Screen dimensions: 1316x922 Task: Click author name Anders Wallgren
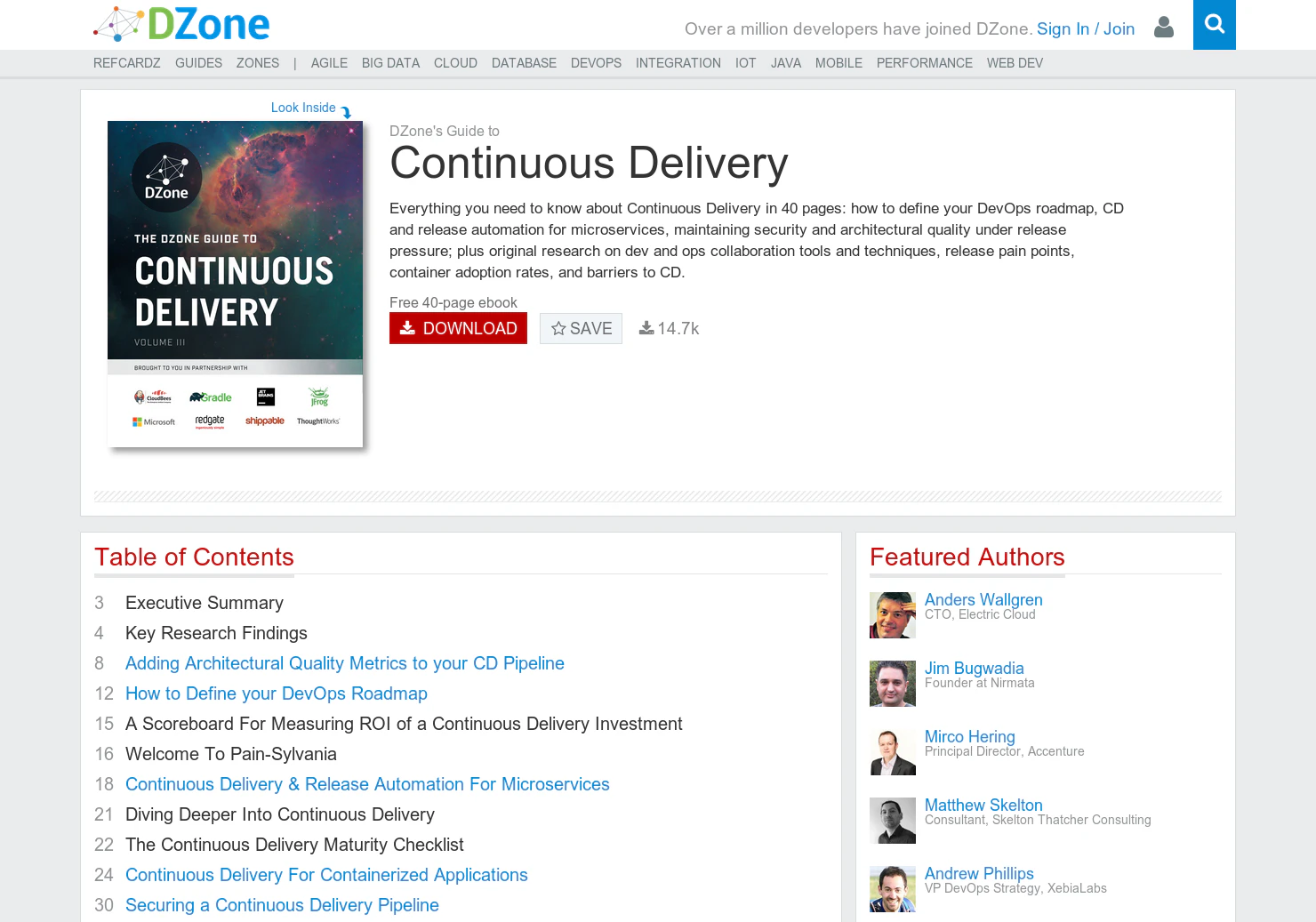[x=983, y=600]
